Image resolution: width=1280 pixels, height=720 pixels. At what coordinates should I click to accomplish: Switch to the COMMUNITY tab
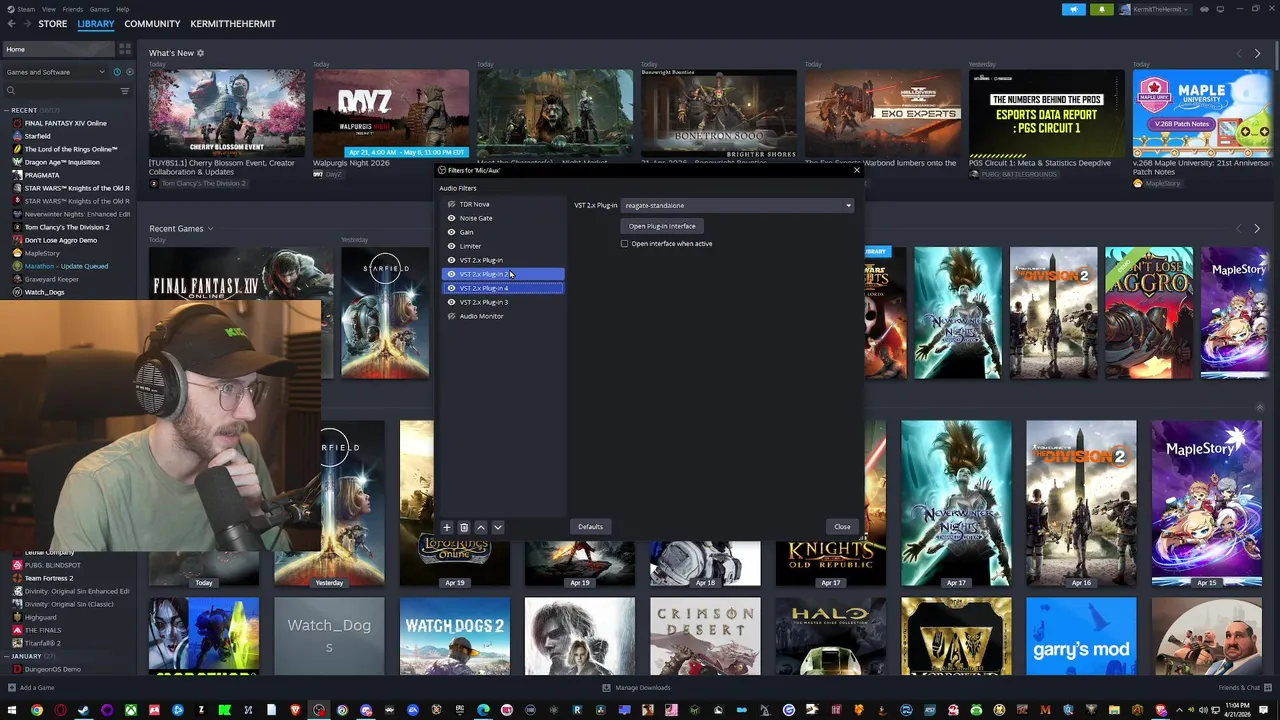pos(152,24)
